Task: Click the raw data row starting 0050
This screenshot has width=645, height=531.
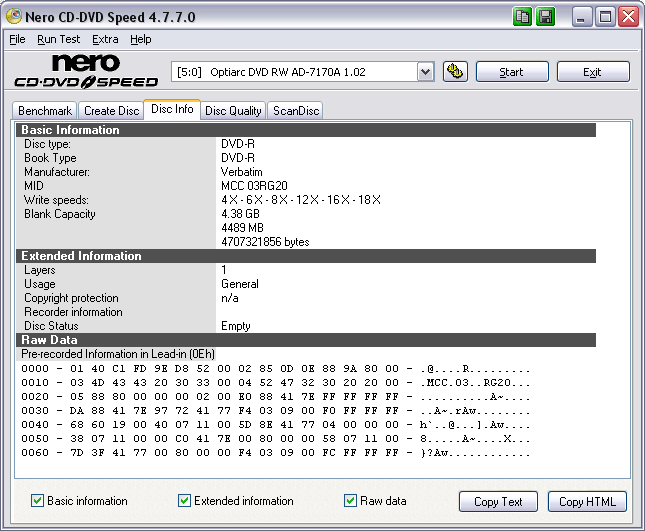Action: point(275,438)
